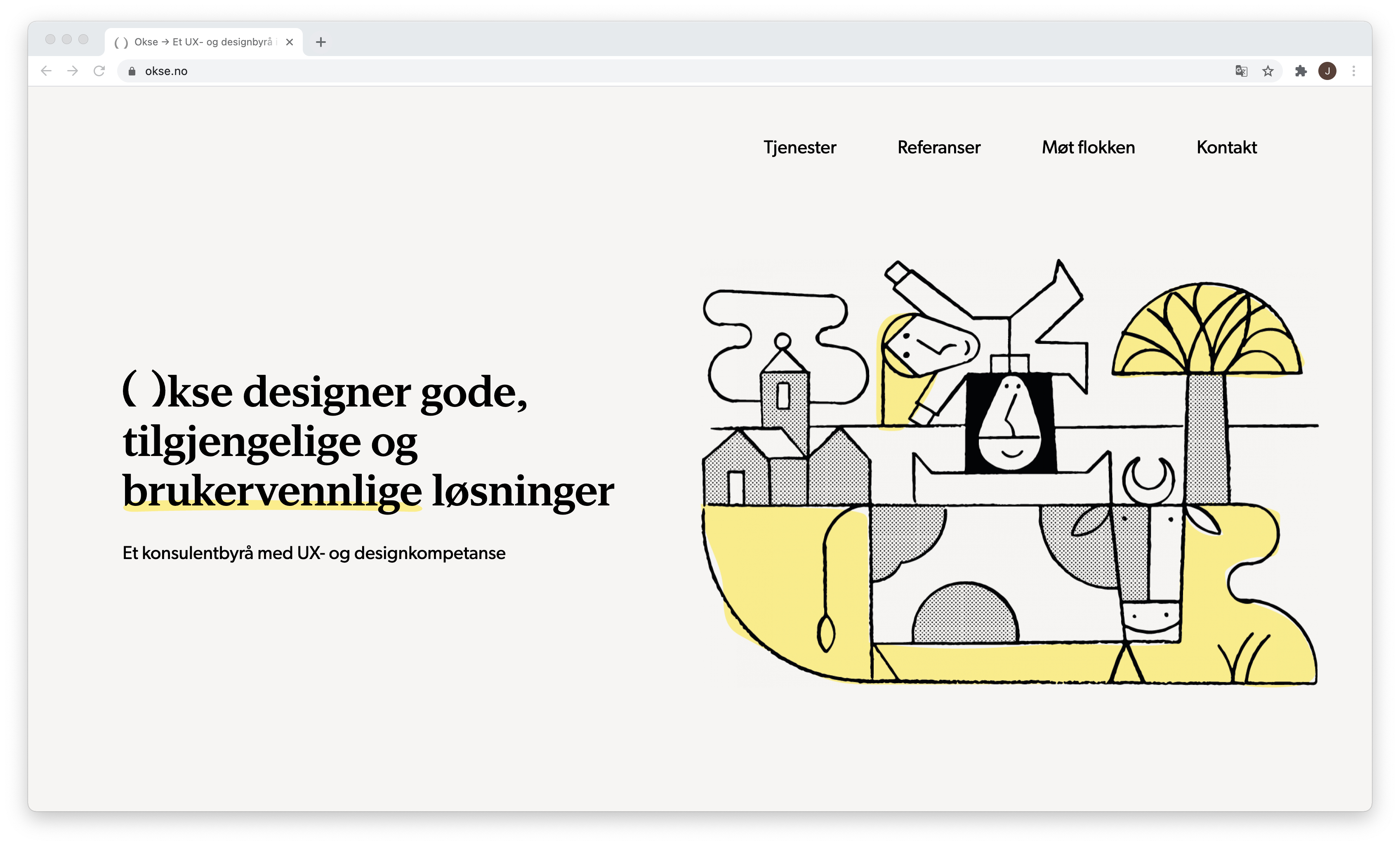Open the Tjenester menu item

[x=799, y=148]
